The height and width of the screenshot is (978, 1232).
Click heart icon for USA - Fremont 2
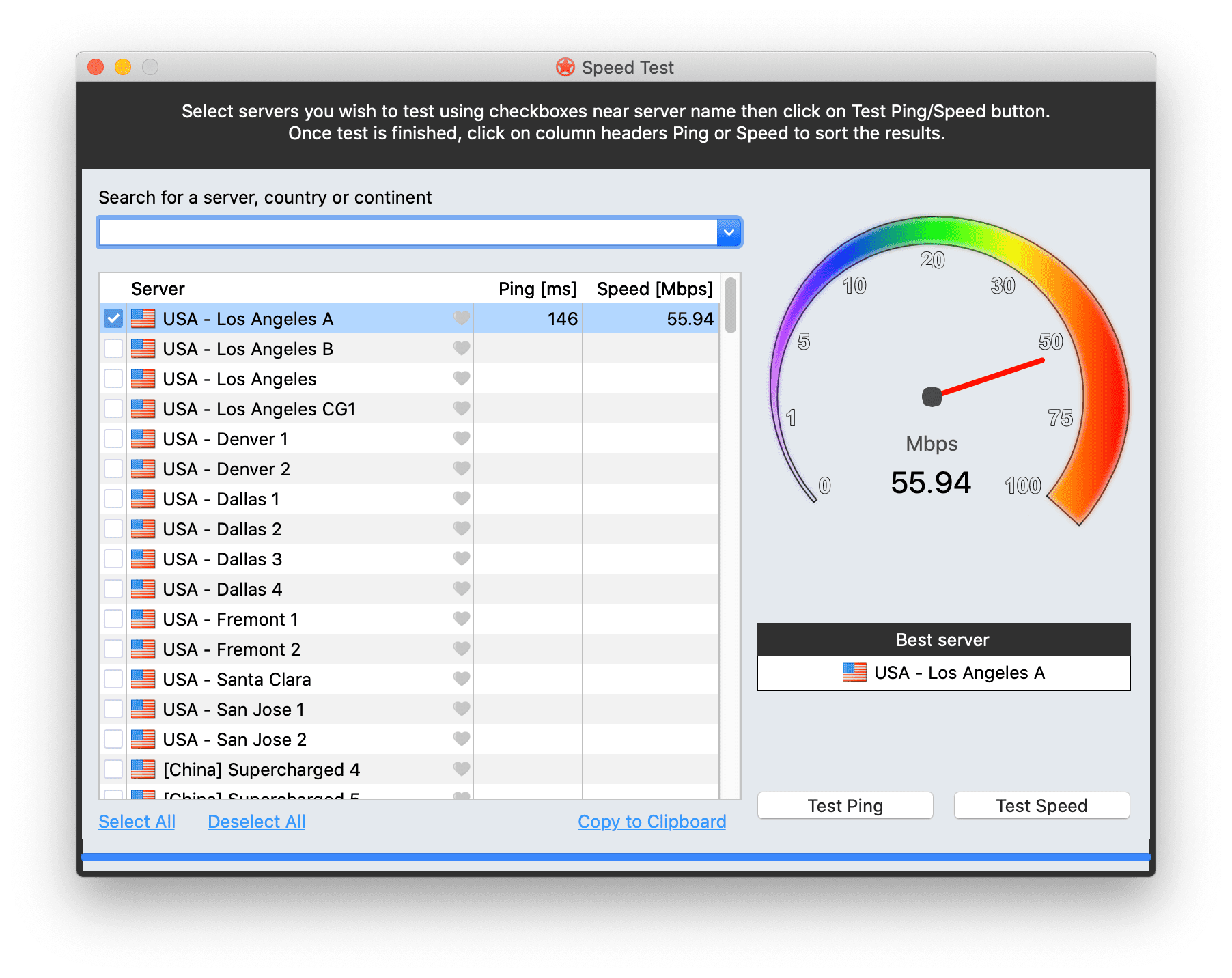coord(462,649)
